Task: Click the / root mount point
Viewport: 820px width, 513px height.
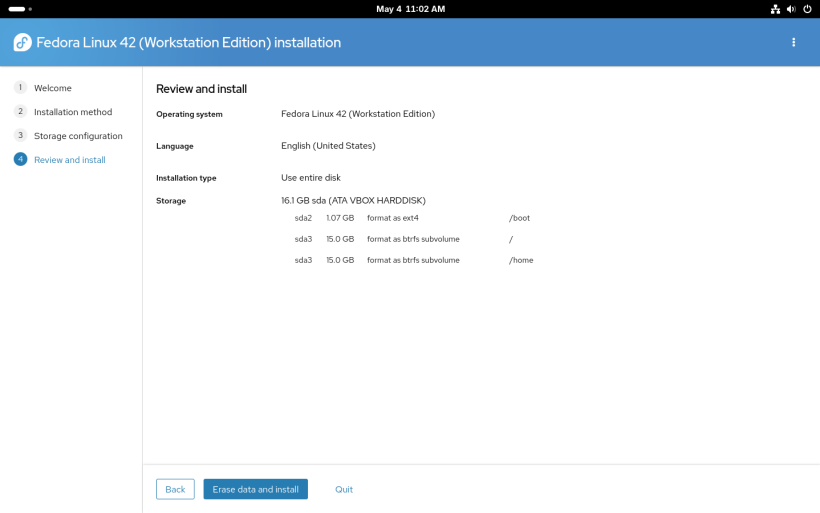Action: (x=511, y=240)
